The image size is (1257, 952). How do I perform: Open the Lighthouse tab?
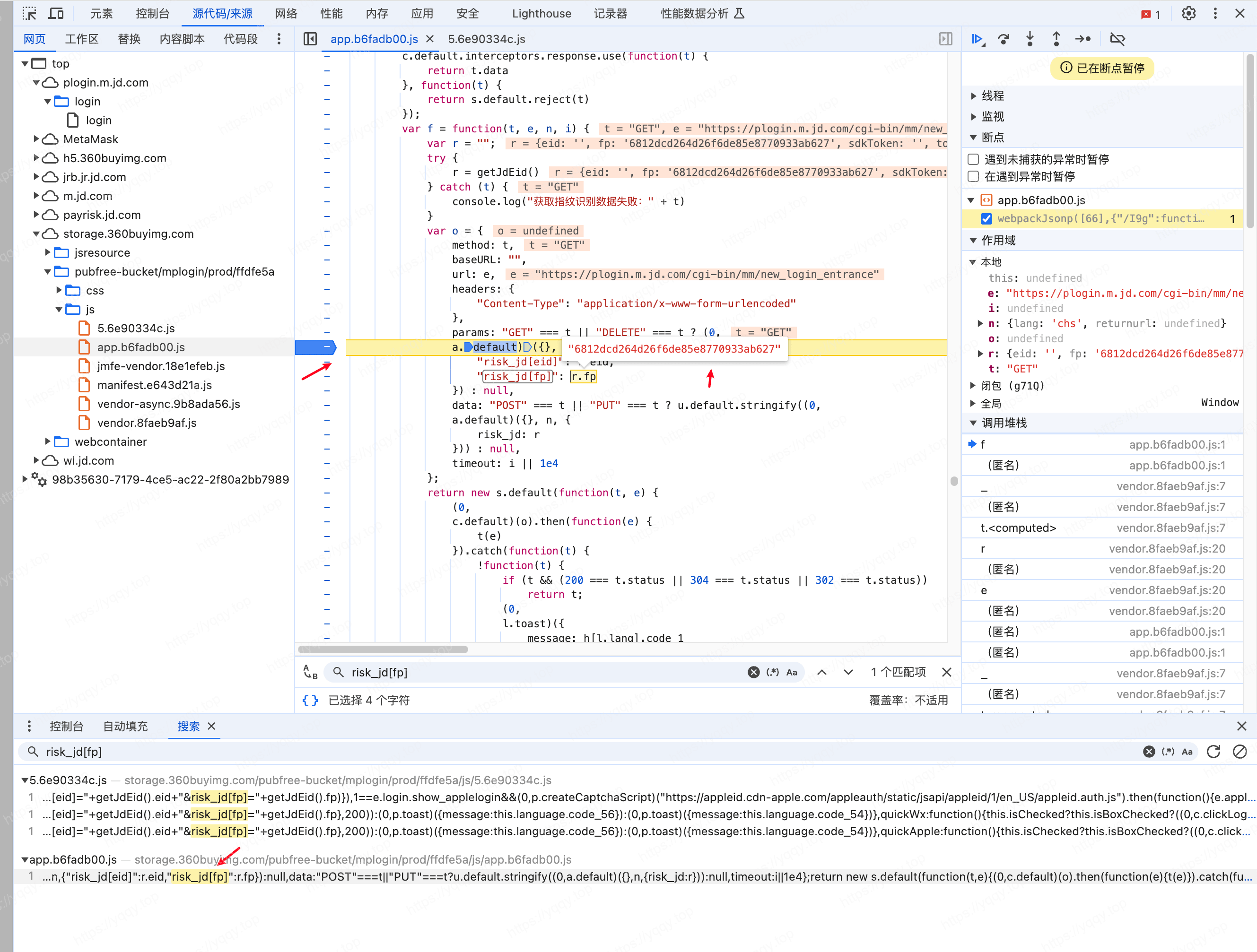click(541, 13)
